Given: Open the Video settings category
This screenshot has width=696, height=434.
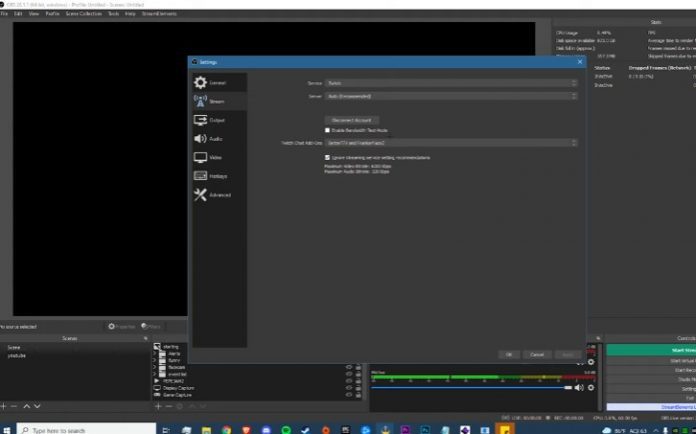Looking at the screenshot, I should (220, 157).
